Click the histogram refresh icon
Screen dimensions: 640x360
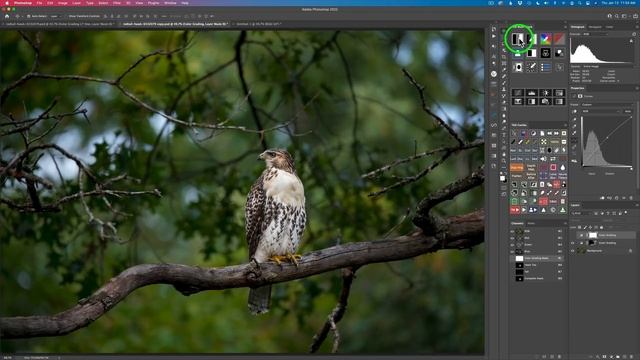point(634,34)
